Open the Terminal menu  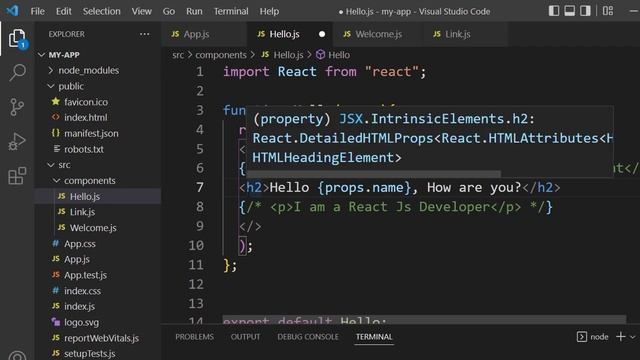click(x=231, y=11)
